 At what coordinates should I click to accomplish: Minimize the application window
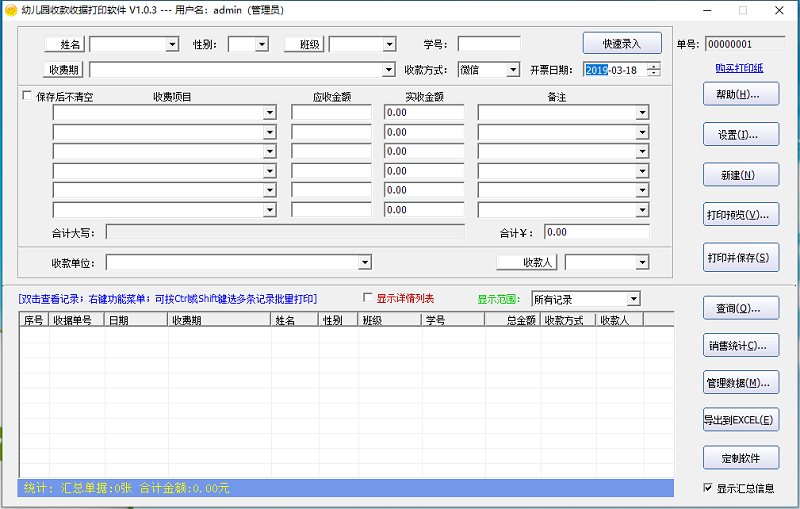click(707, 10)
